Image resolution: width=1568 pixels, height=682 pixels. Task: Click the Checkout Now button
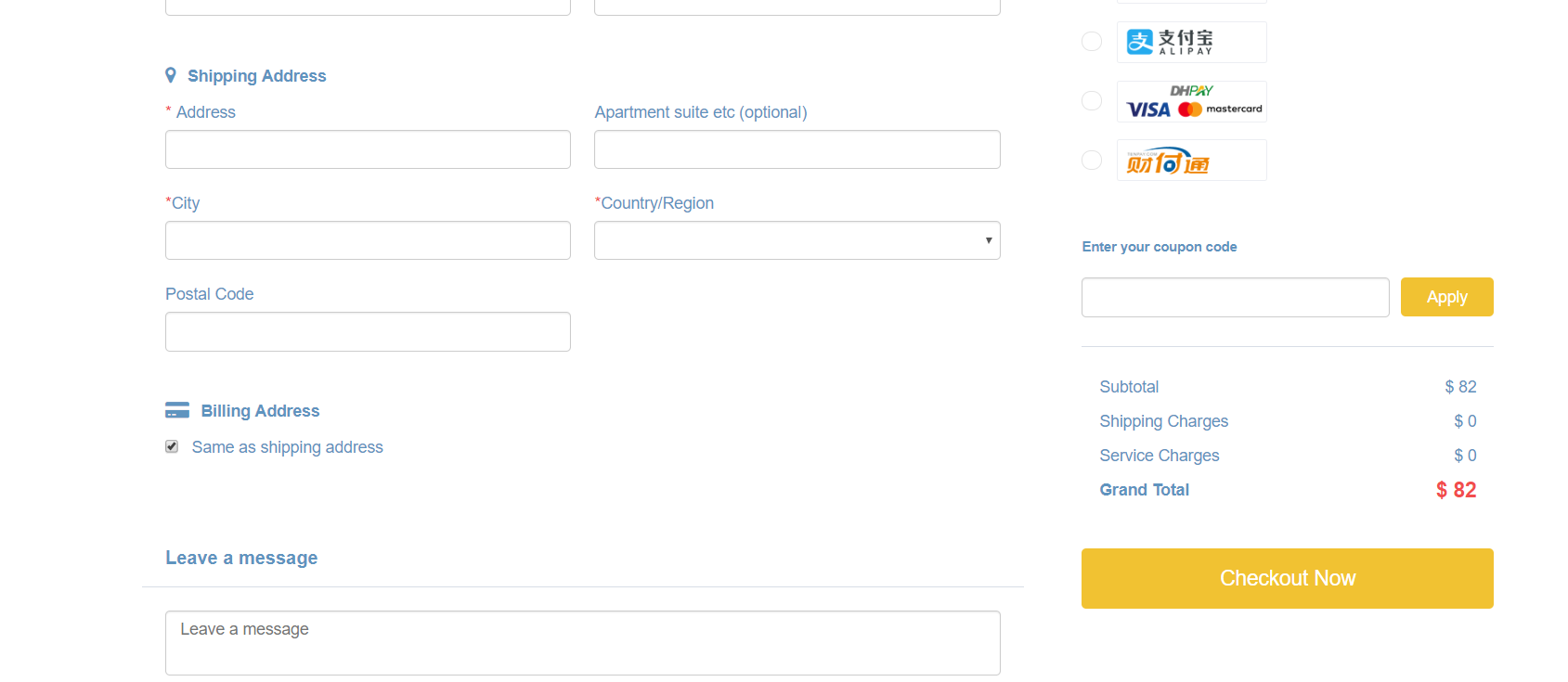pos(1287,578)
